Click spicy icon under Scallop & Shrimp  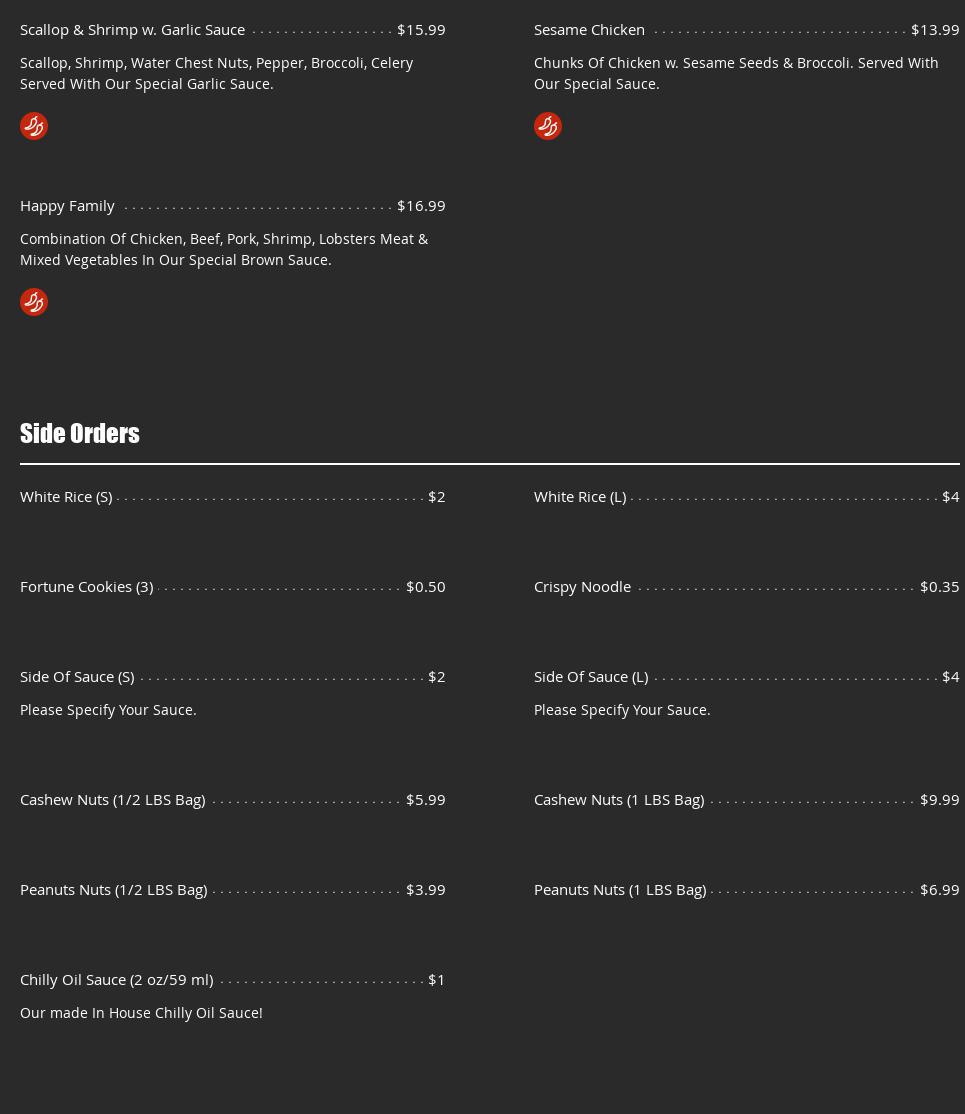pos(34,126)
